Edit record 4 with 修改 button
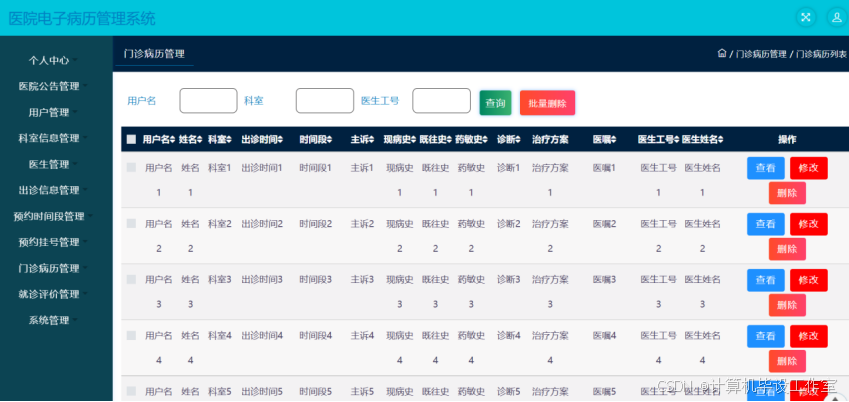 809,336
